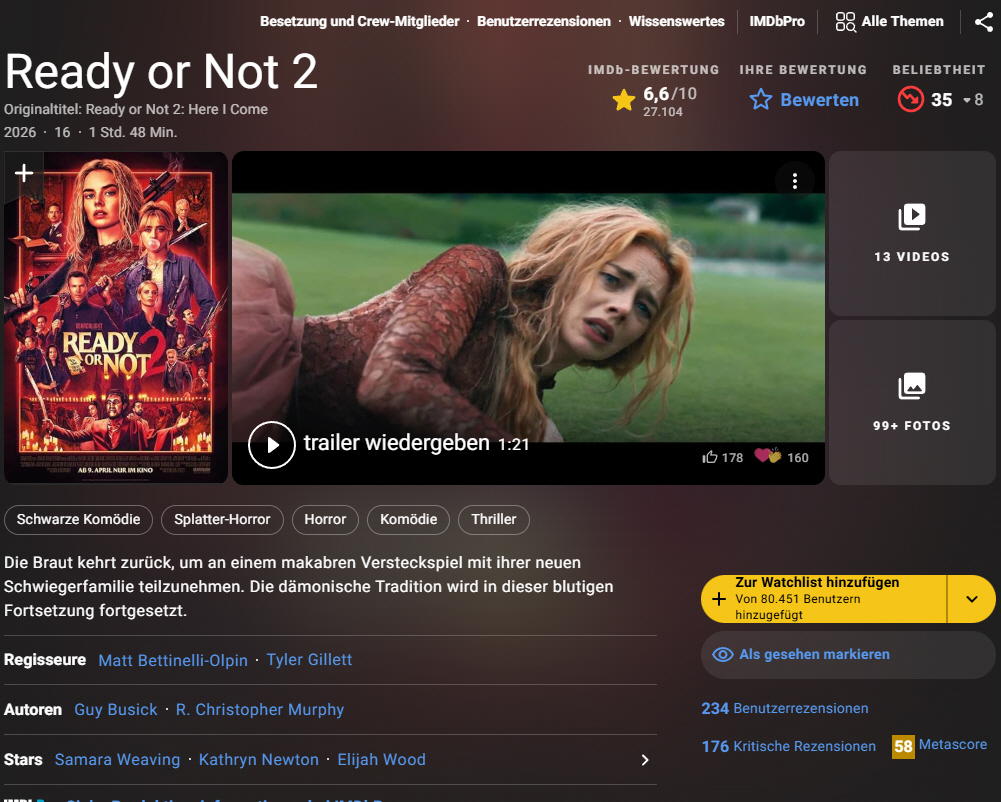Click the heart reactions icon on the trailer
Image resolution: width=1001 pixels, height=802 pixels.
coord(767,456)
